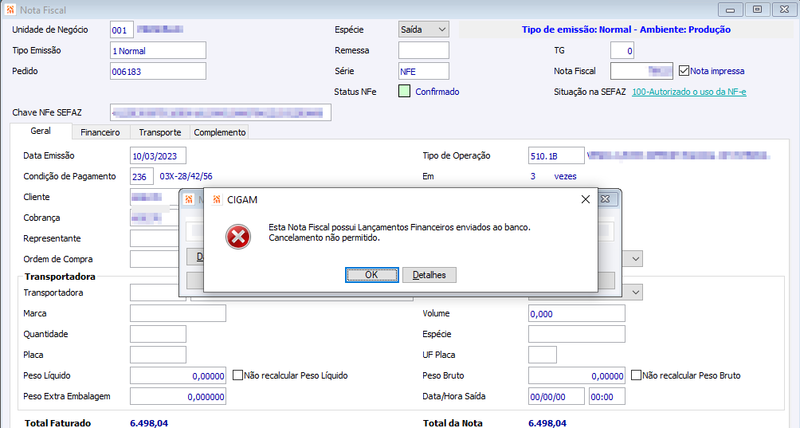Viewport: 800px width, 428px height.
Task: Click the red error icon in CIGAM dialog
Action: click(238, 237)
